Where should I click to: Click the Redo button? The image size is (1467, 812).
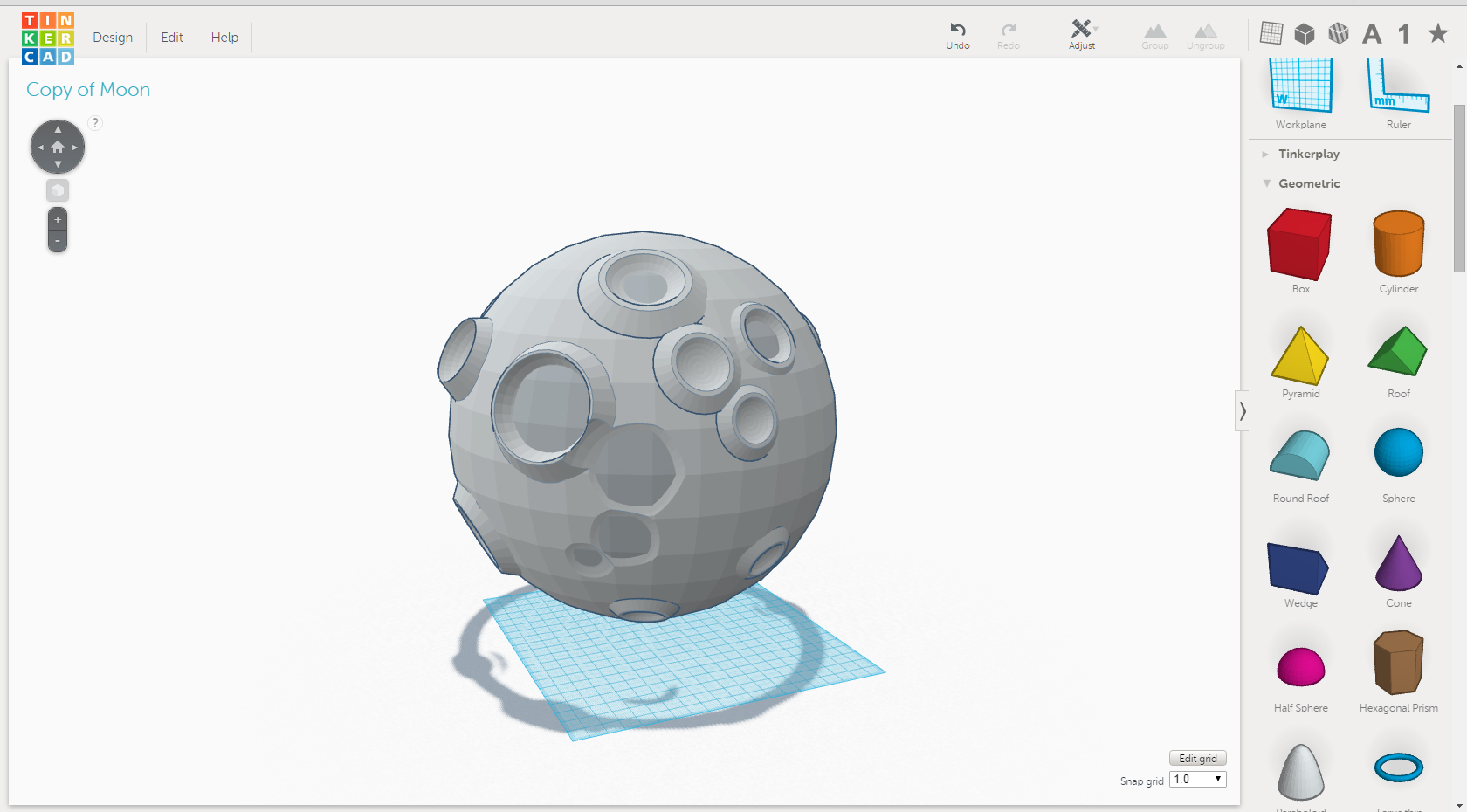1009,36
